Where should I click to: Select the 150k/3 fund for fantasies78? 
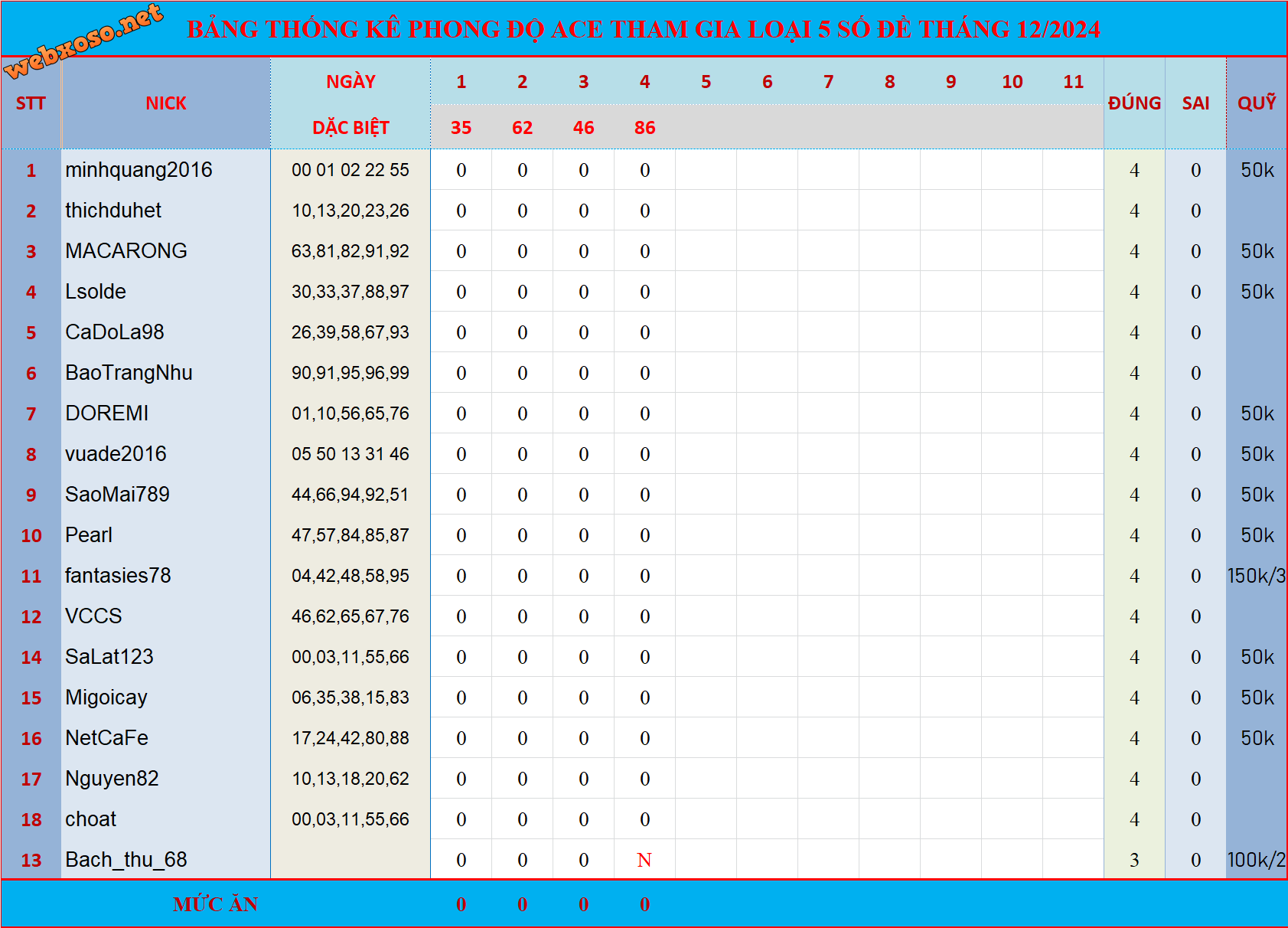[x=1257, y=576]
